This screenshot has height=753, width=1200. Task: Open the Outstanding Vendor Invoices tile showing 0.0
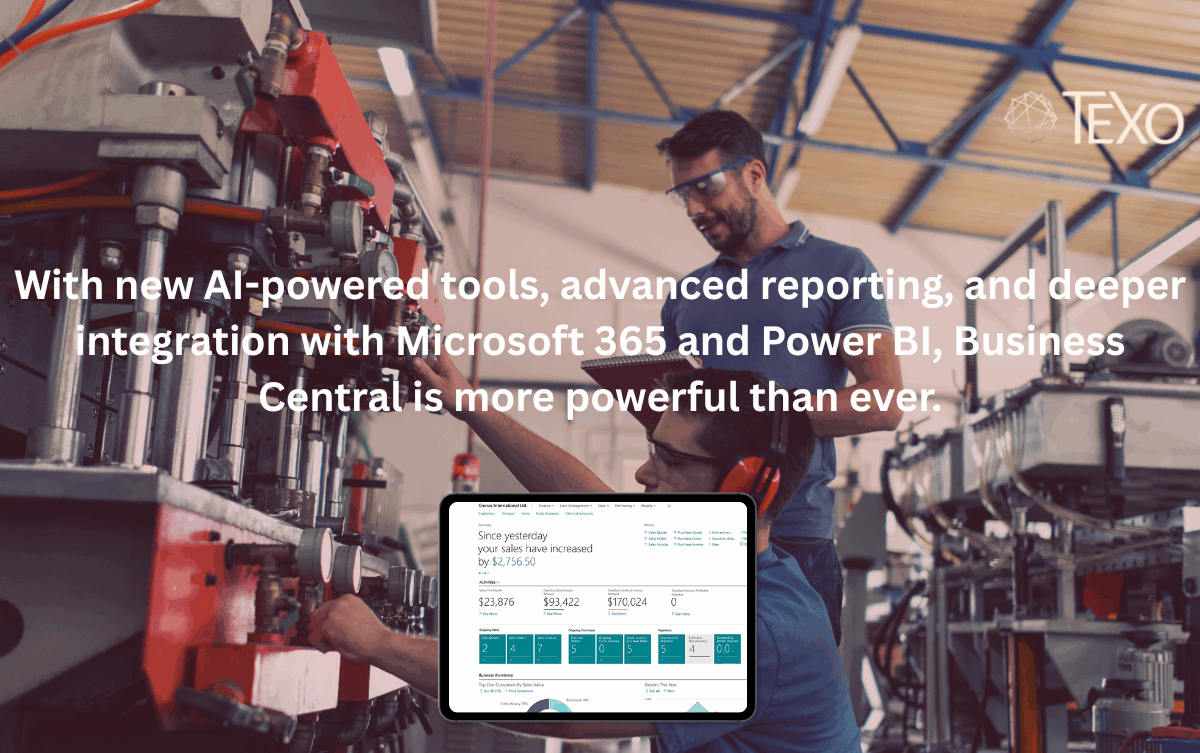coord(728,648)
